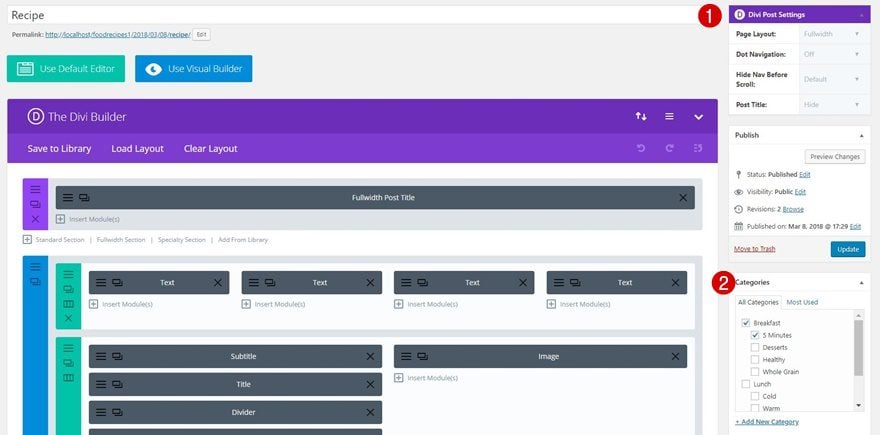Delete the purple fullwidth section
880x435 pixels.
pos(35,219)
